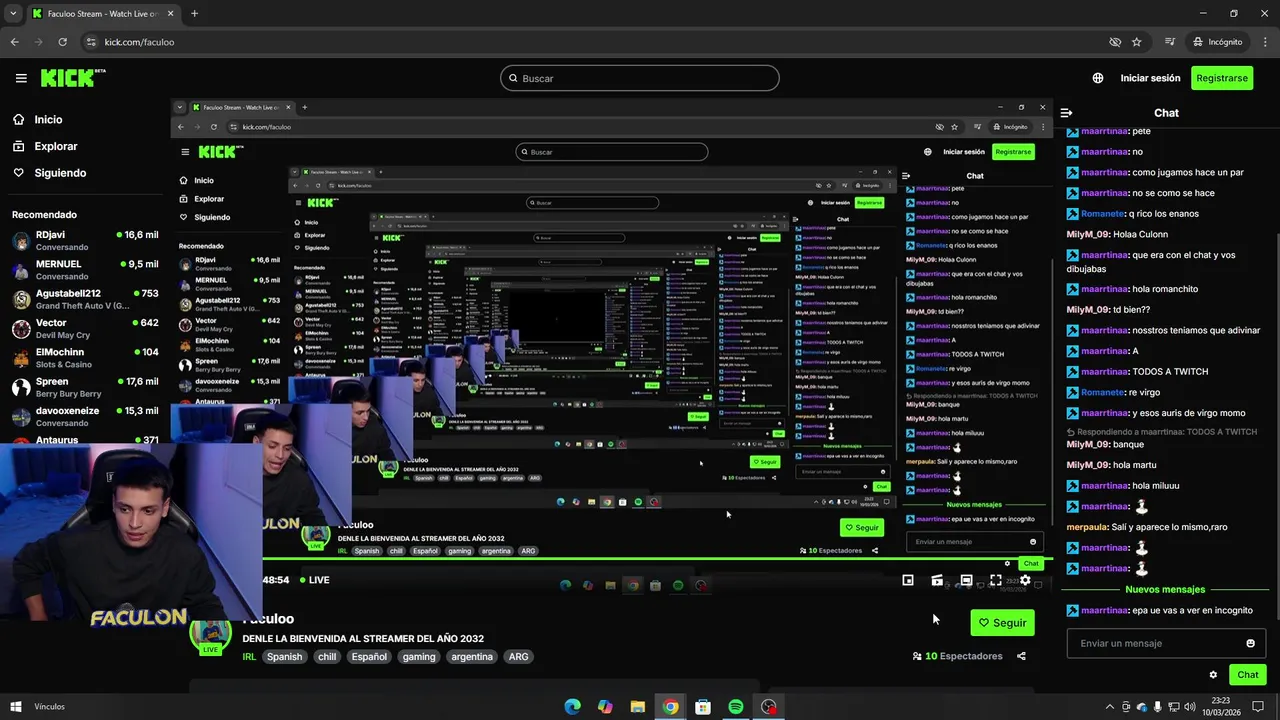
Task: Open the tab search dropdown arrow
Action: click(12, 14)
